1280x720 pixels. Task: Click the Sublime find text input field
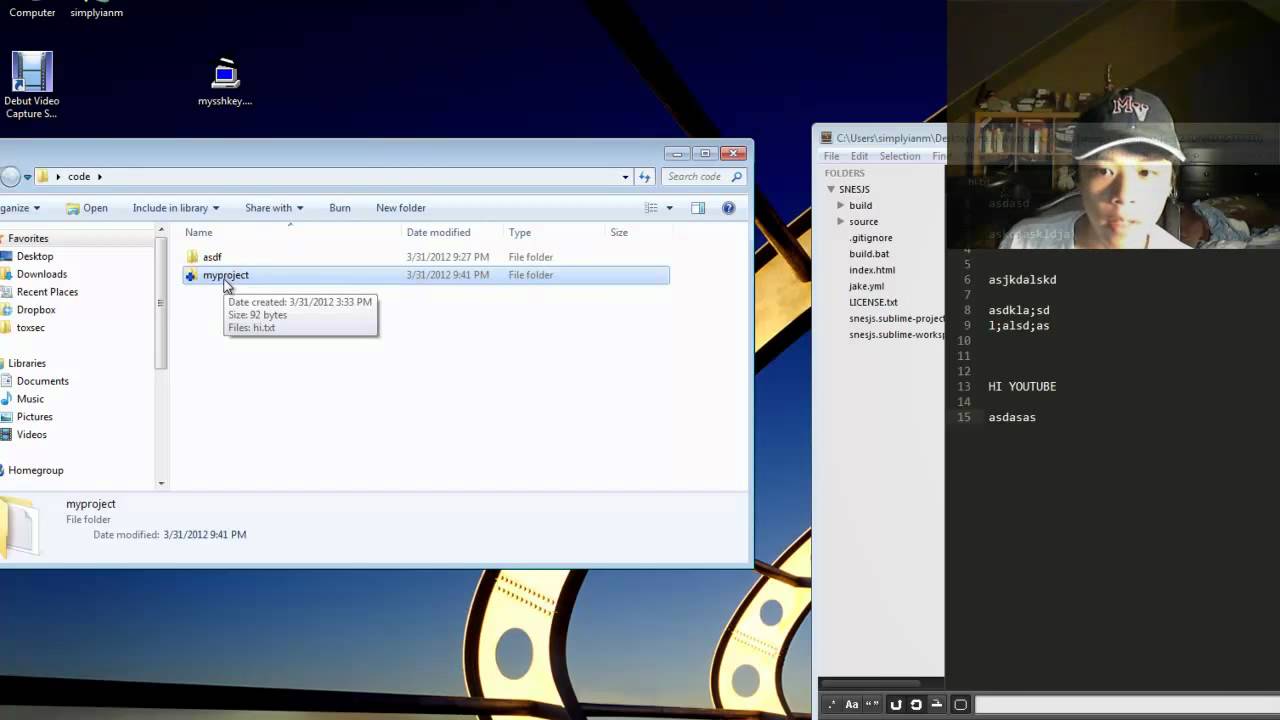tap(1127, 705)
